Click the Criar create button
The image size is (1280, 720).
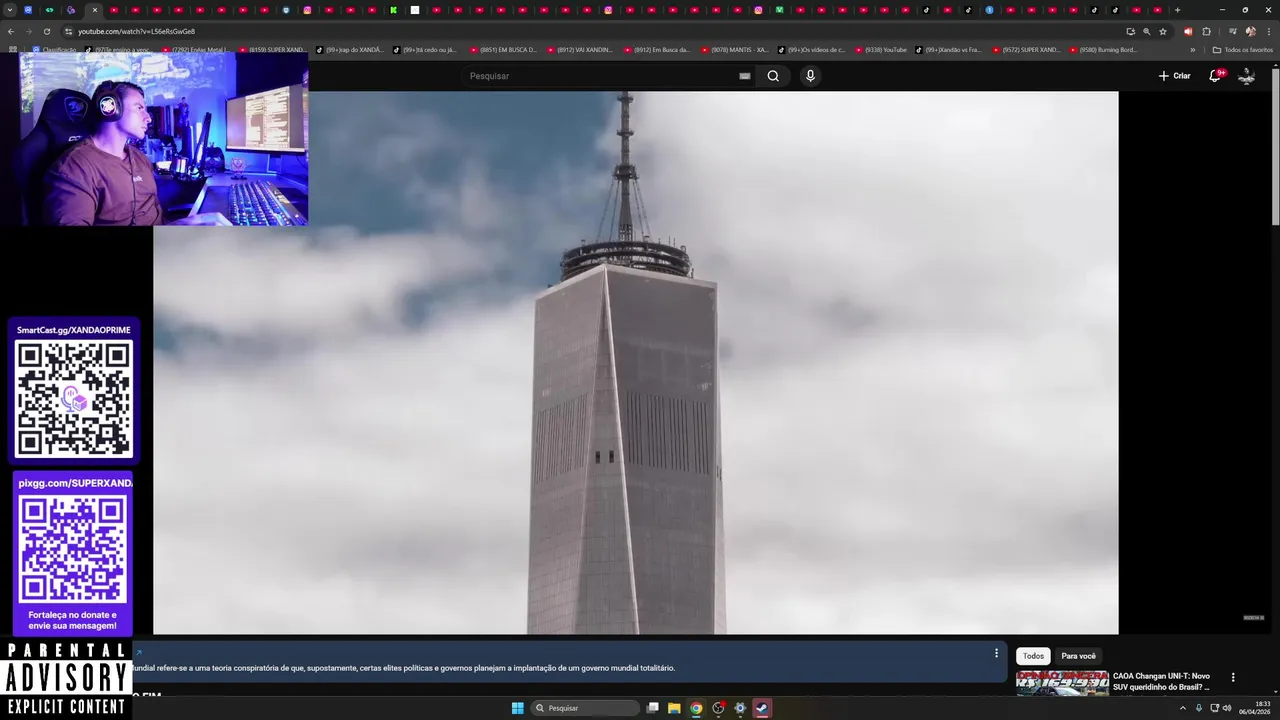[1174, 76]
